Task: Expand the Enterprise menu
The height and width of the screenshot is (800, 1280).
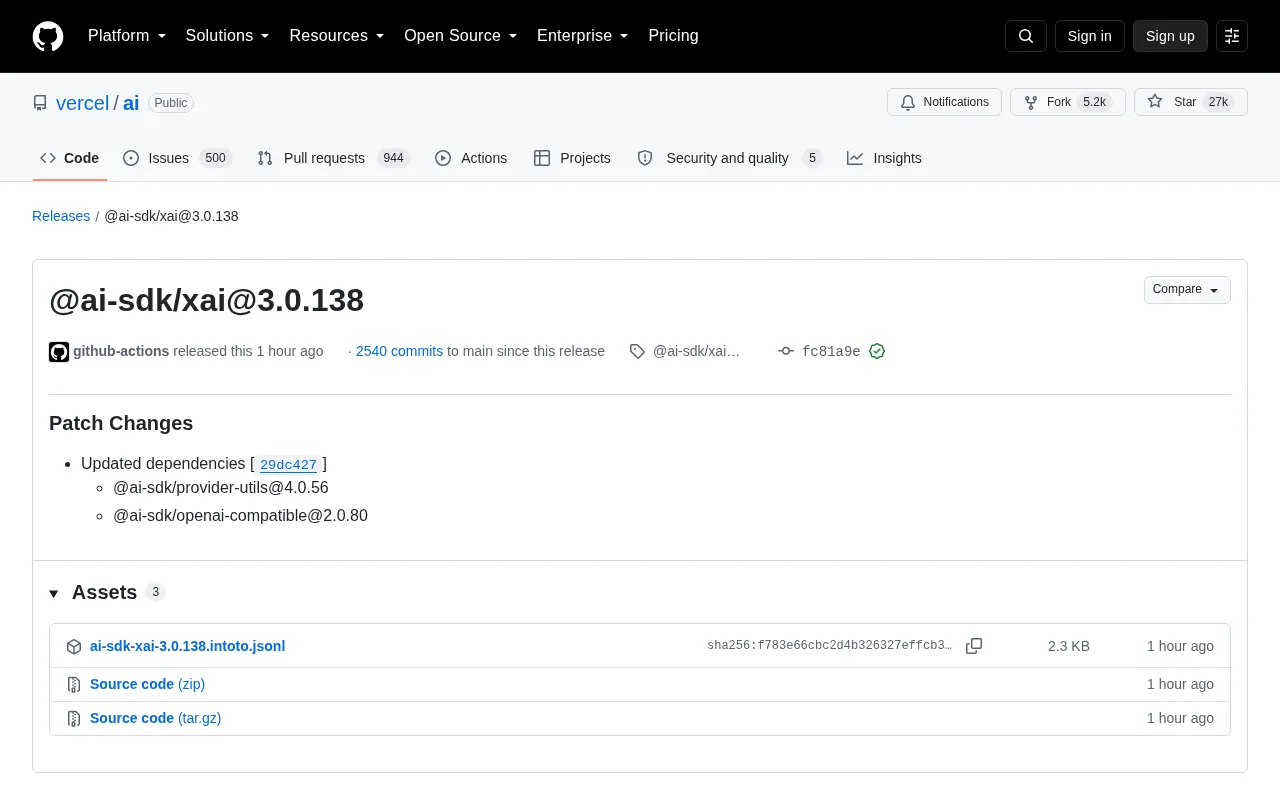Action: [x=583, y=36]
